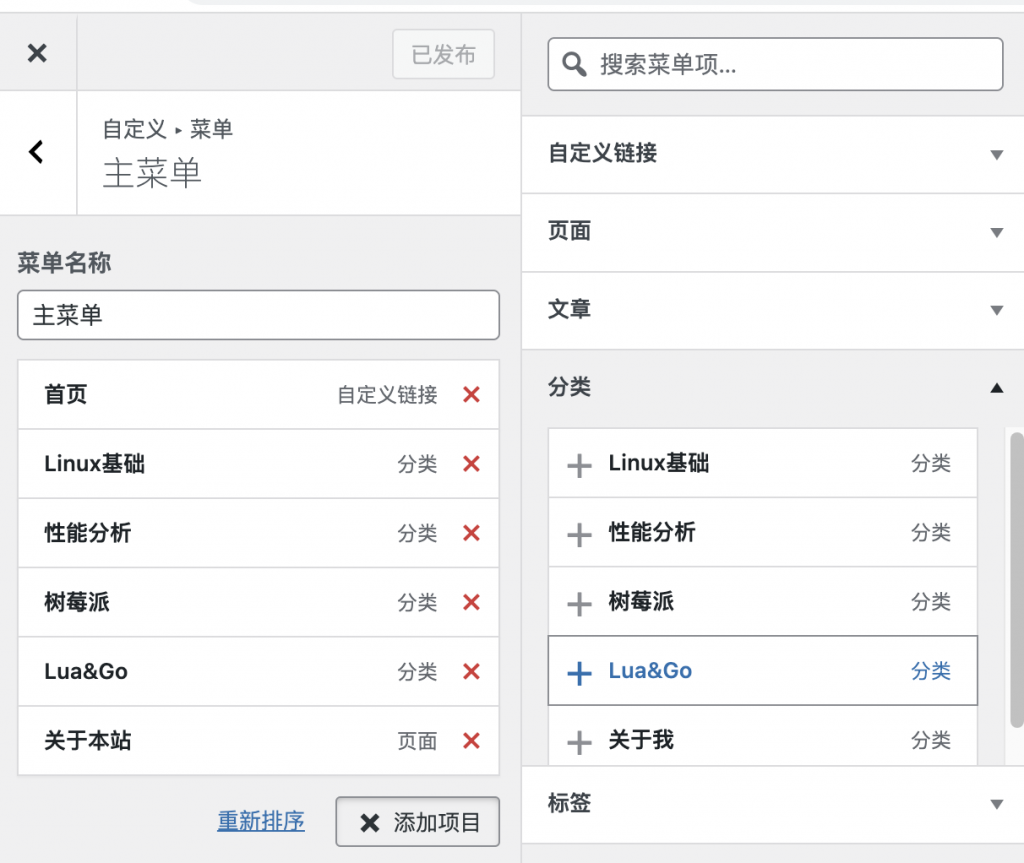Remove Lua&Go from the menu list
The image size is (1024, 863).
471,672
